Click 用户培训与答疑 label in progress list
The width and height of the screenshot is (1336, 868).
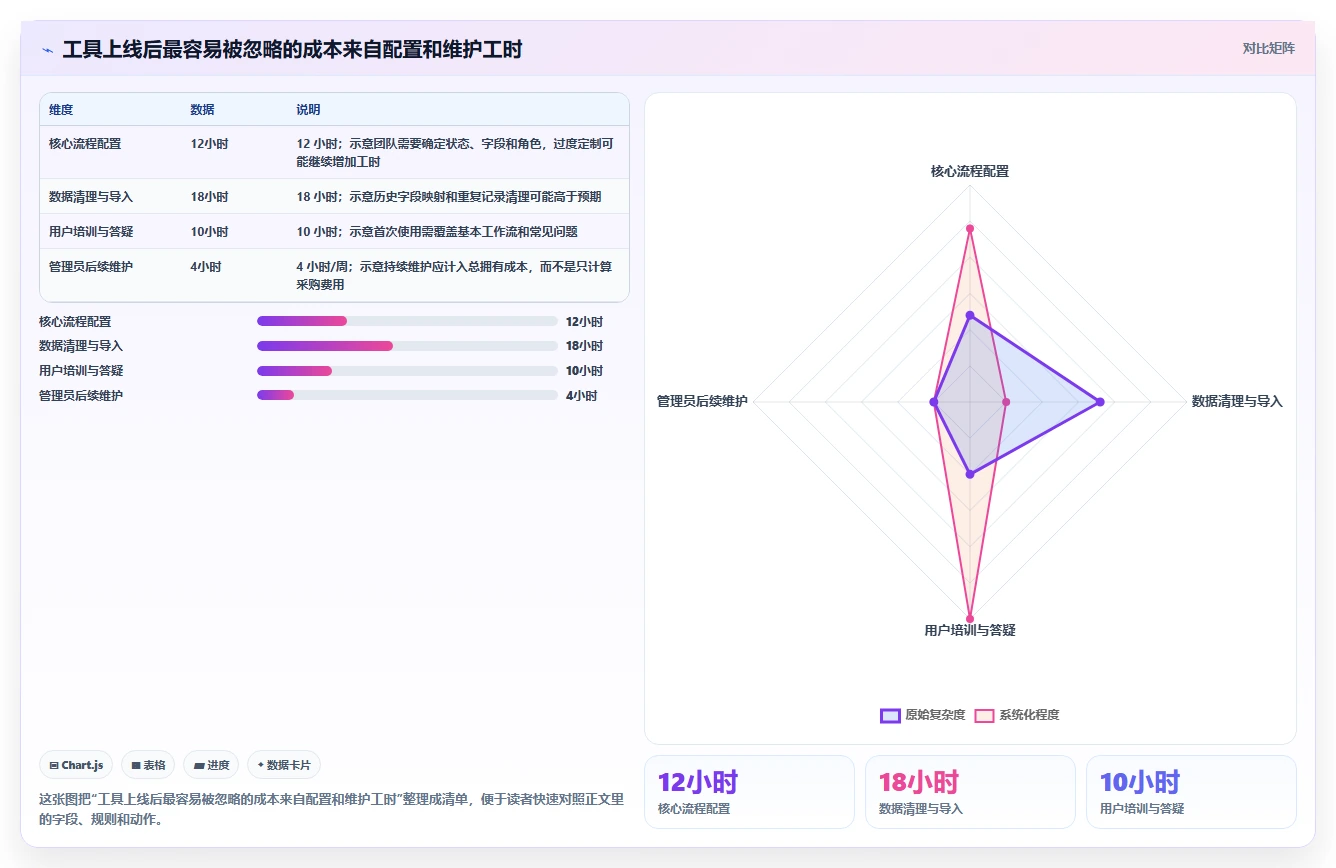[81, 371]
